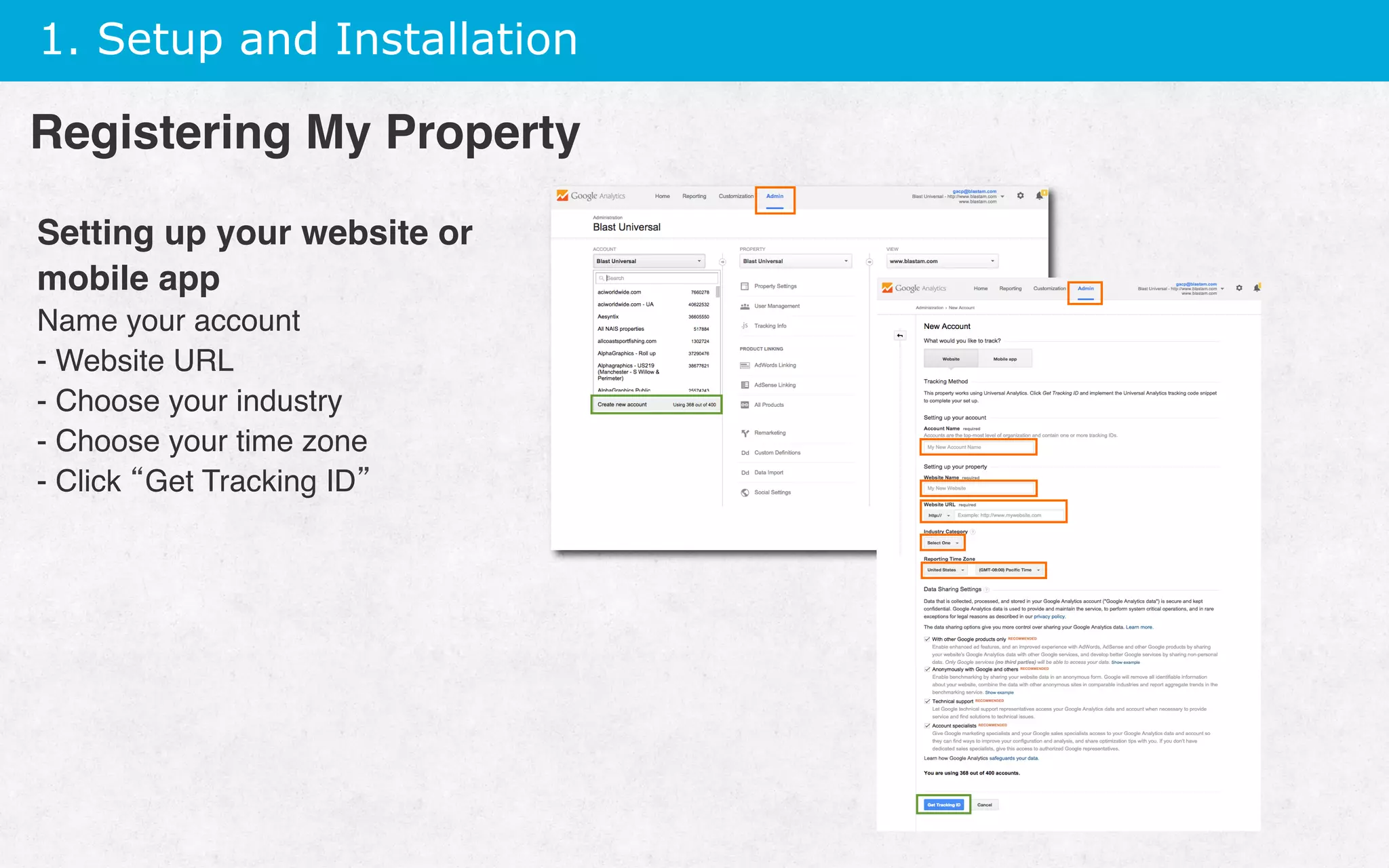Open the www.blastam.com View dropdown
Image resolution: width=1389 pixels, height=868 pixels.
[942, 261]
